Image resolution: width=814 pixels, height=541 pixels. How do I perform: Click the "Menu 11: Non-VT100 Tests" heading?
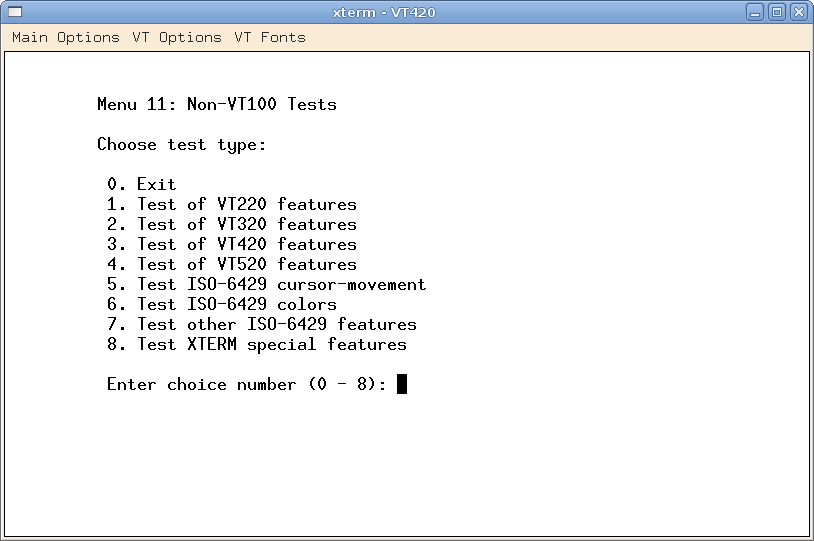(217, 104)
